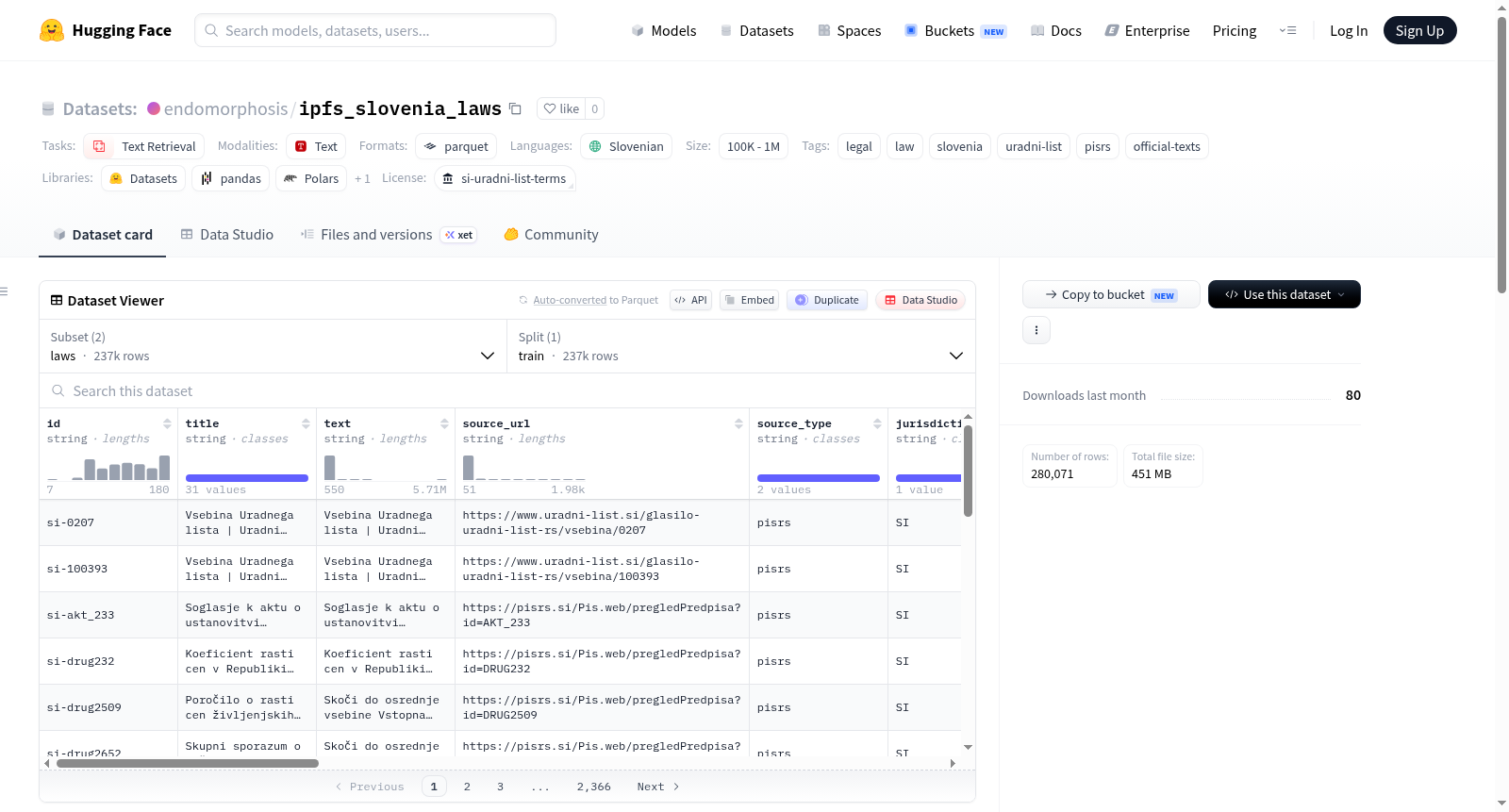Open Data Studio from viewer header

(920, 300)
